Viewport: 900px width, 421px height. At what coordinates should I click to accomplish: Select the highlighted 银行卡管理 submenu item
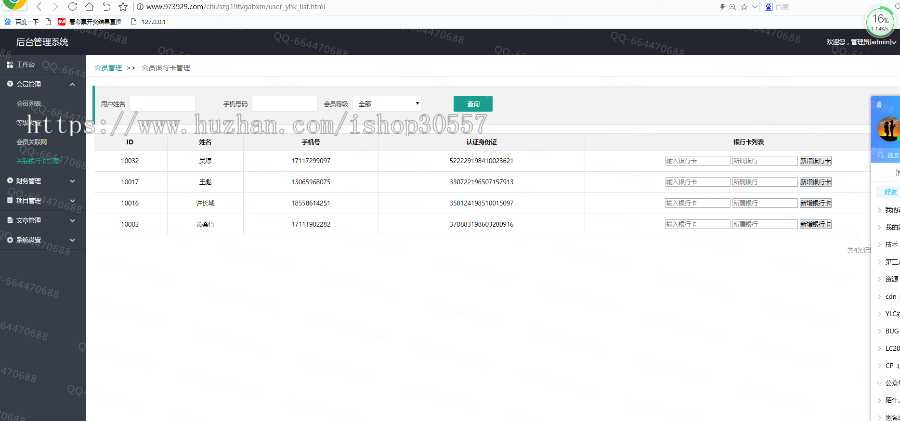tap(38, 161)
